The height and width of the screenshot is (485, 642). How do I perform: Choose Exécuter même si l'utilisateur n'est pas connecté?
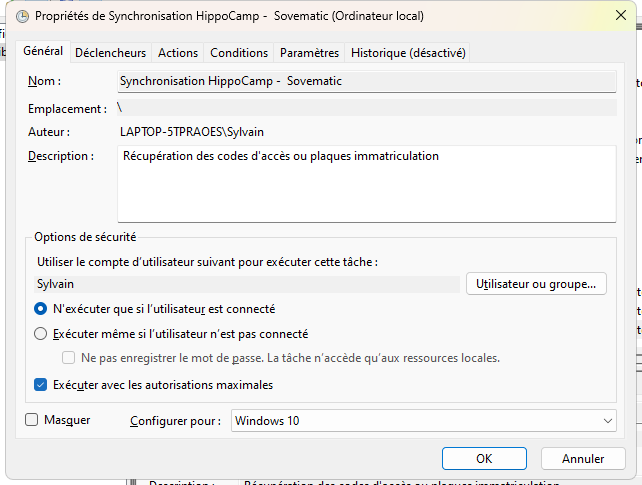tap(41, 334)
